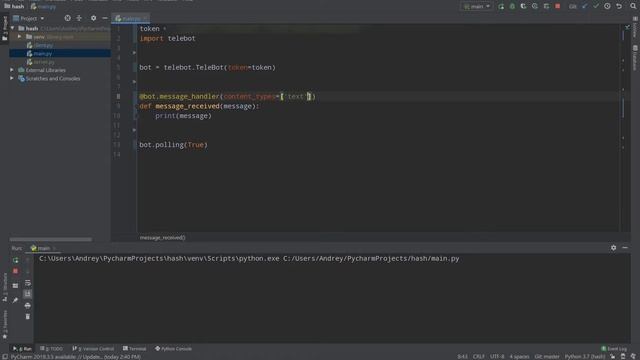640x360 pixels.
Task: Switch to the main.py editor tab
Action: point(131,18)
